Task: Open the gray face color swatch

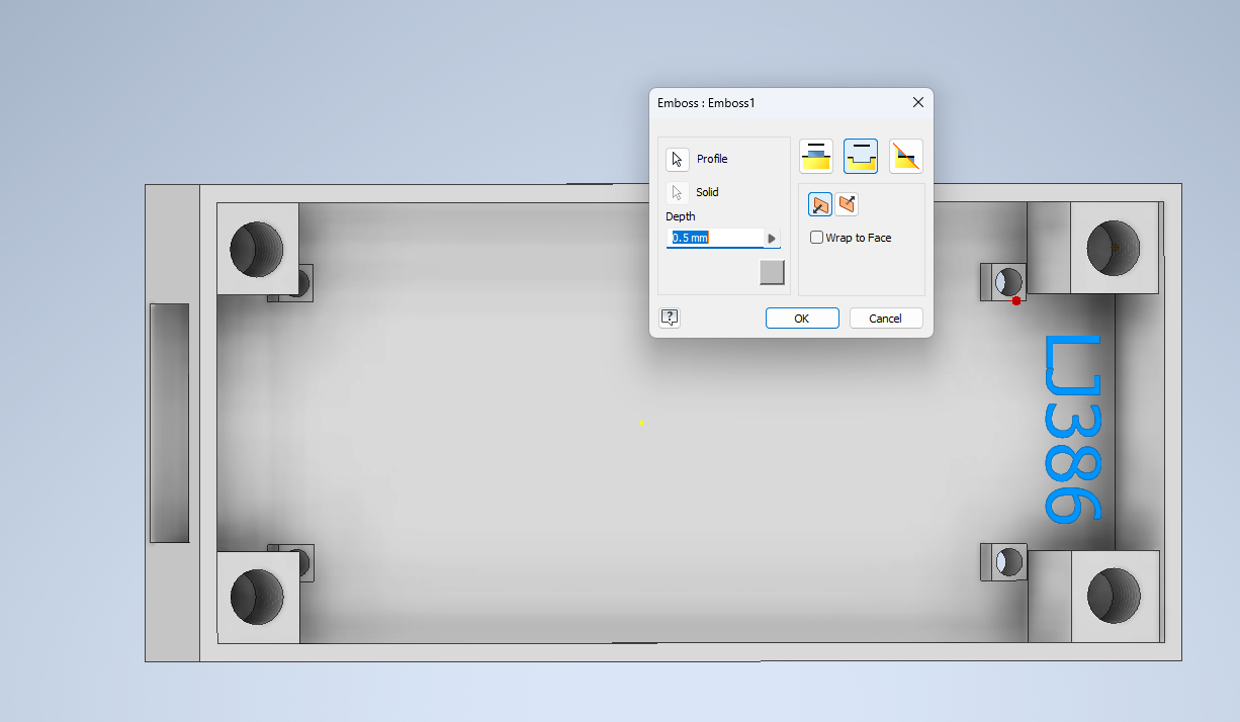Action: 772,272
